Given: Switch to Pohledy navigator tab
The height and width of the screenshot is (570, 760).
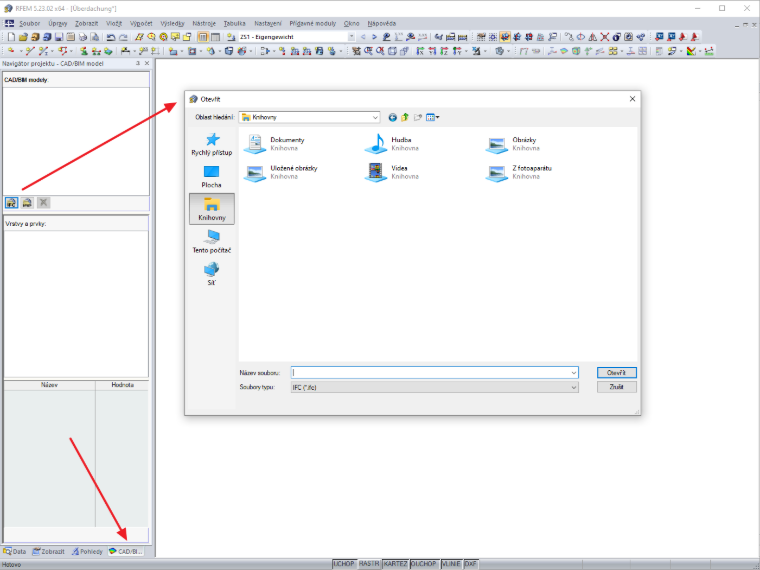Looking at the screenshot, I should [x=88, y=552].
